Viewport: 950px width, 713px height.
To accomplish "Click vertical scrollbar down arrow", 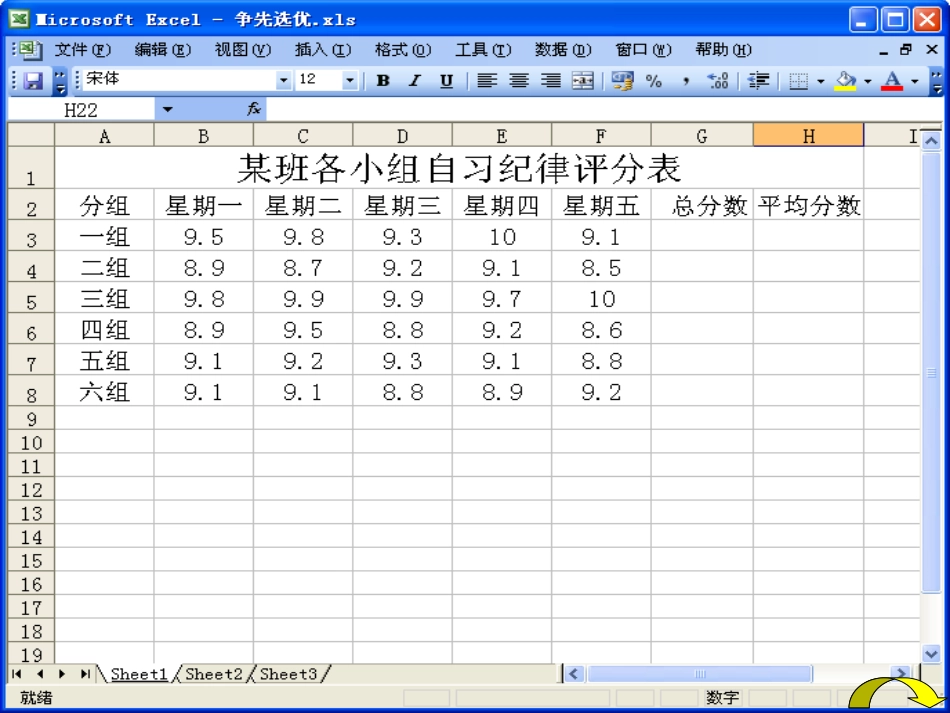I will tap(931, 653).
